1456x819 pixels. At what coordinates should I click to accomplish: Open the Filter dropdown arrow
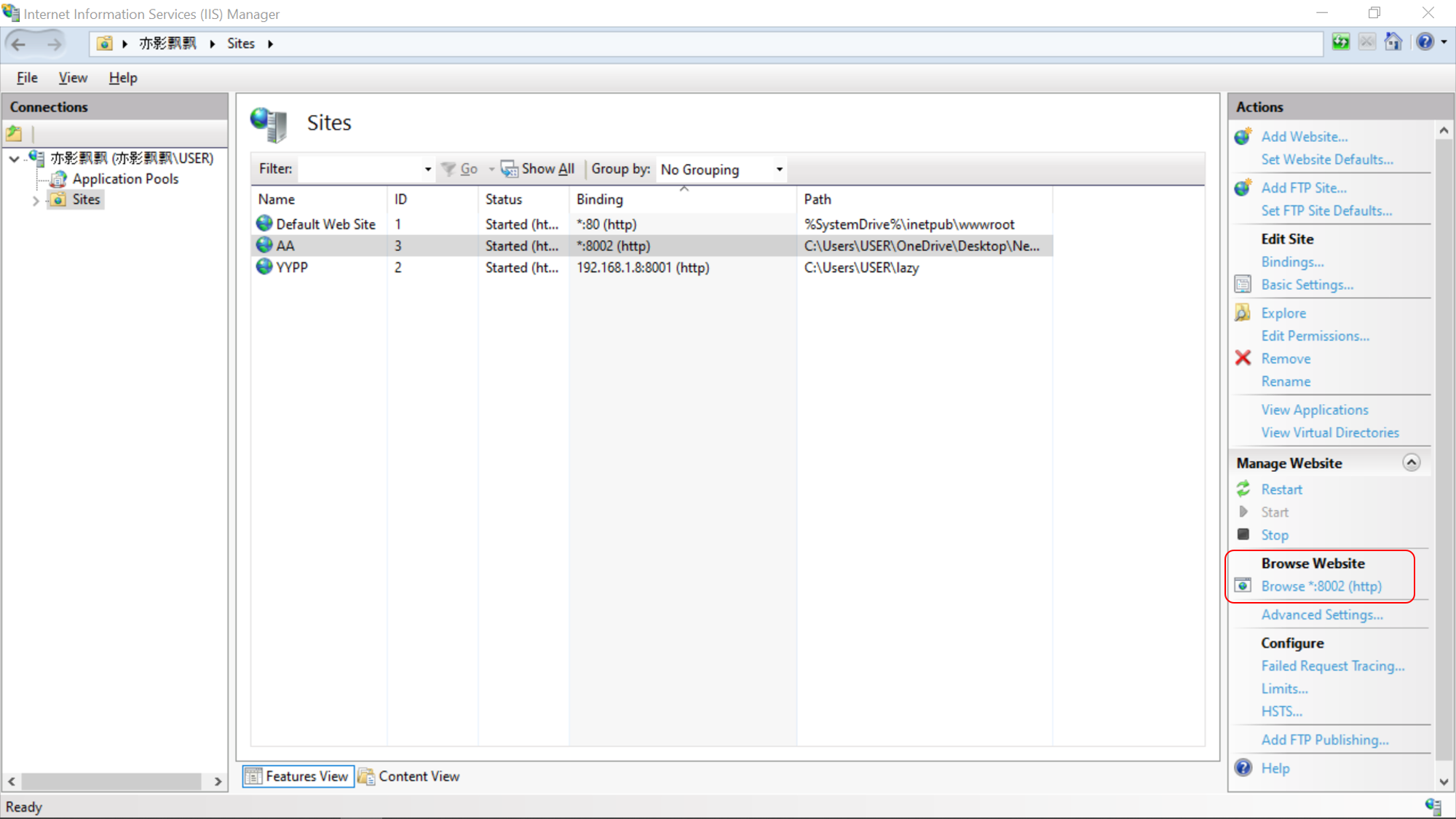428,170
